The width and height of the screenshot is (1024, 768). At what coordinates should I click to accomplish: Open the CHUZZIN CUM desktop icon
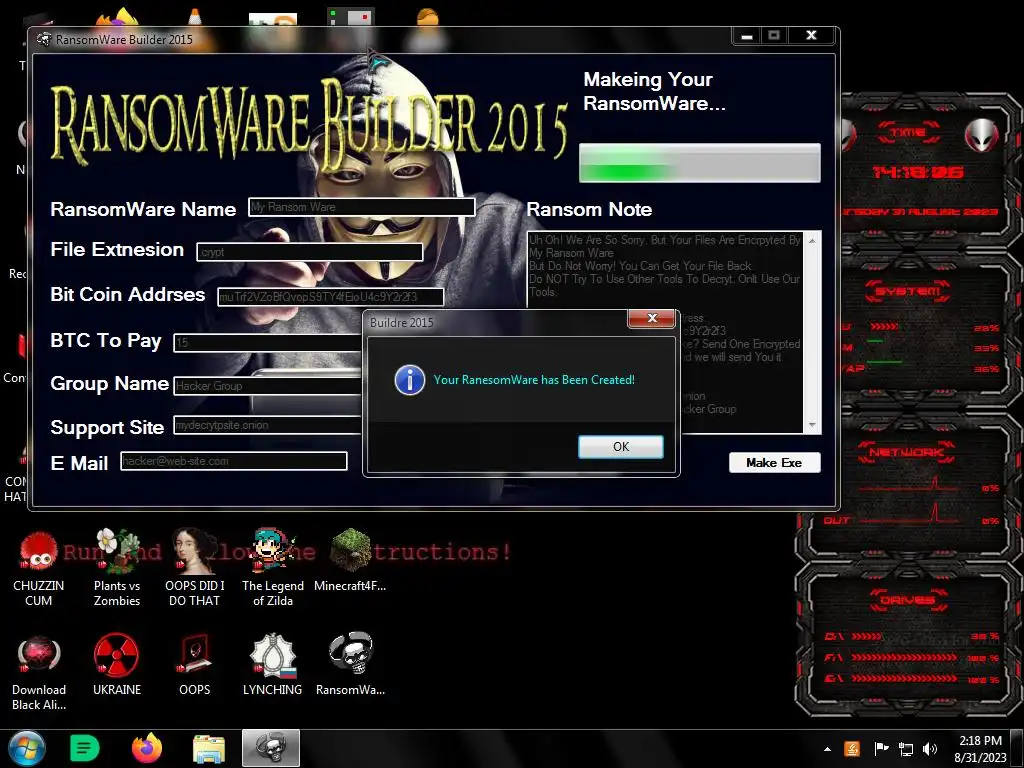point(39,568)
